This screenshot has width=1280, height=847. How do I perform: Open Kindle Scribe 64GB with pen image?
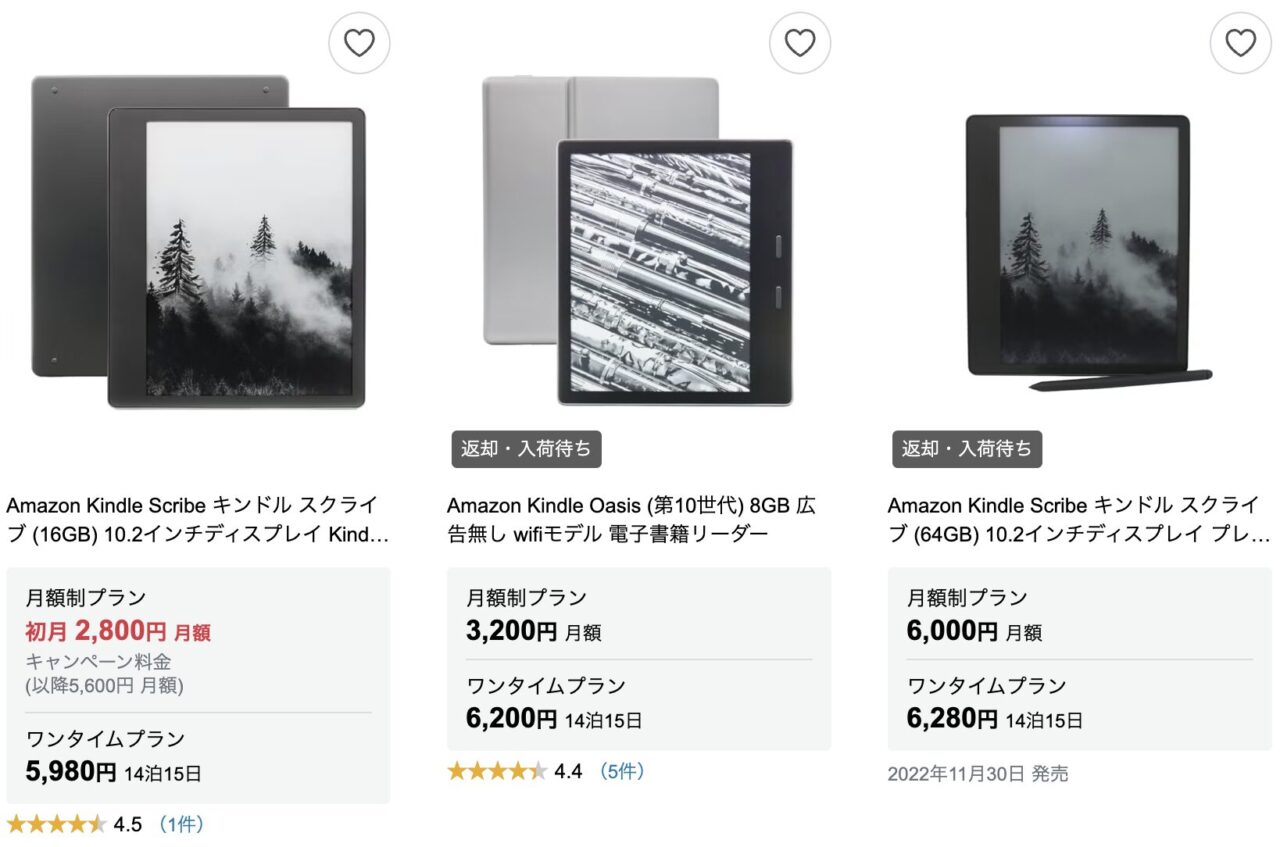[1080, 252]
